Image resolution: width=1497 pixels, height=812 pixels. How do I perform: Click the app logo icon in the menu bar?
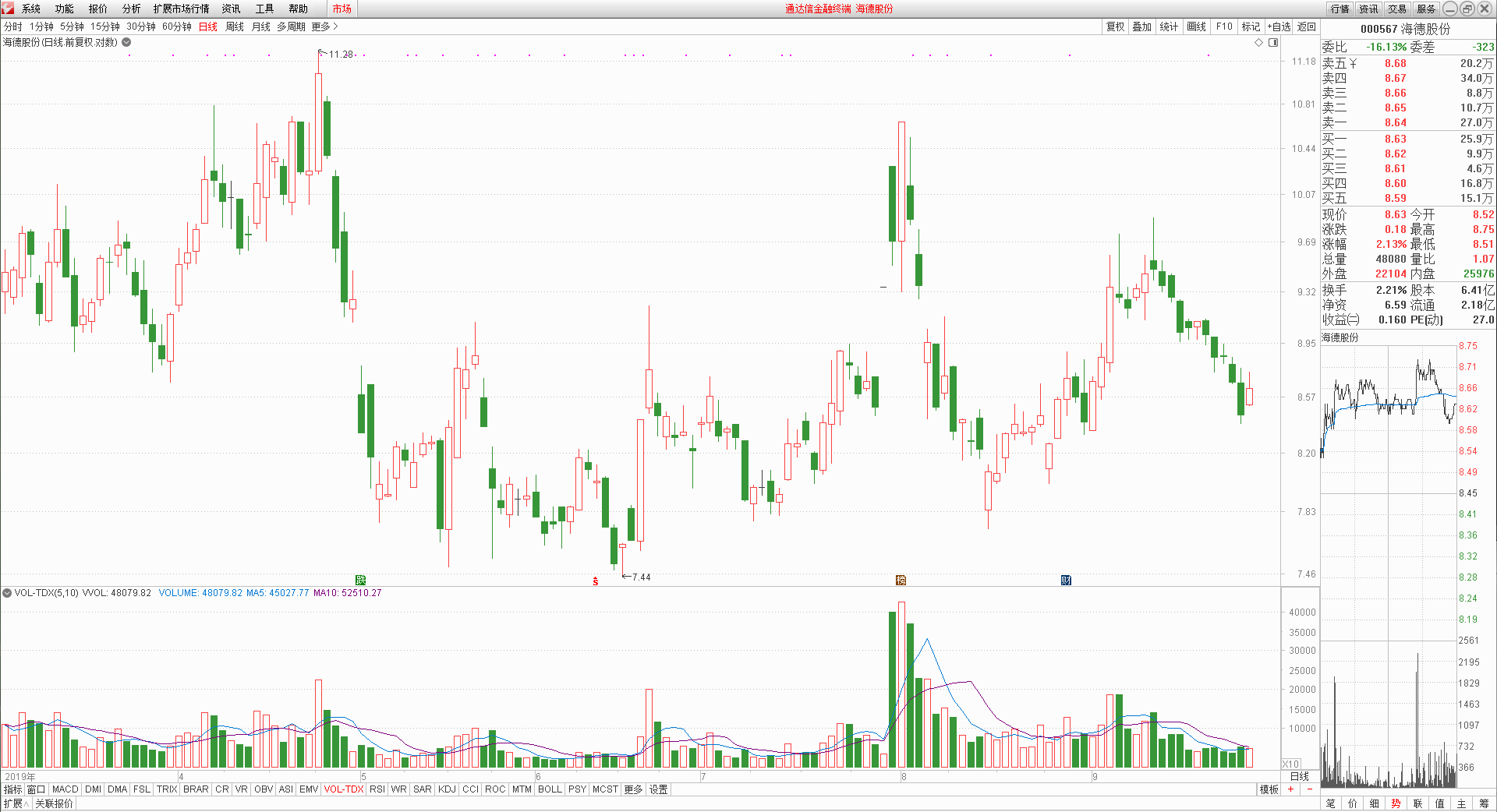click(x=8, y=9)
